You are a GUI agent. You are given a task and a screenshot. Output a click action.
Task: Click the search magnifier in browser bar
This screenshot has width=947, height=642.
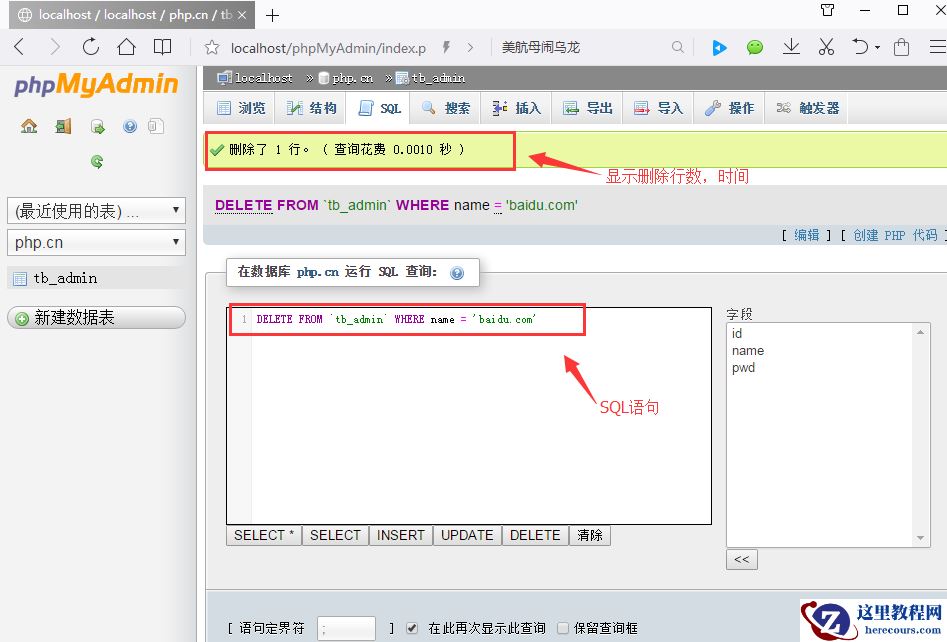[x=678, y=47]
